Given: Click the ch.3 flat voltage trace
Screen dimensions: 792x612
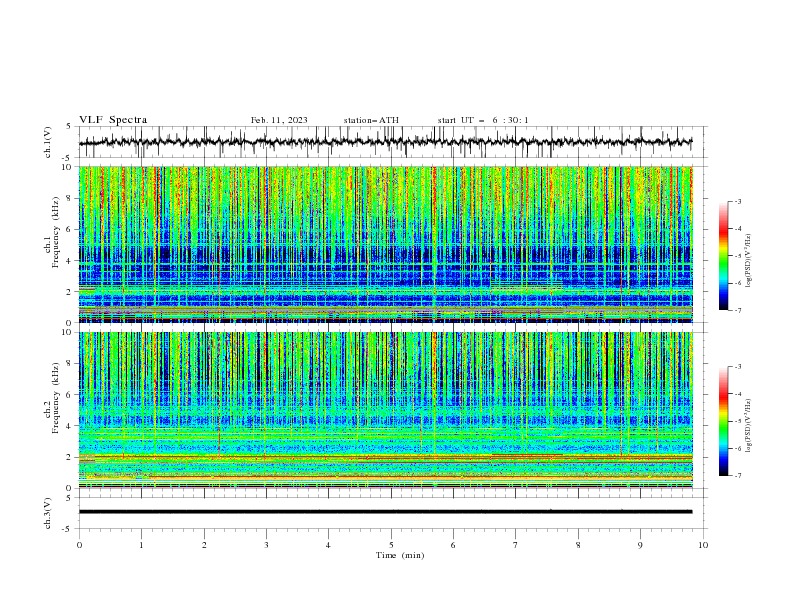Looking at the screenshot, I should coord(385,512).
